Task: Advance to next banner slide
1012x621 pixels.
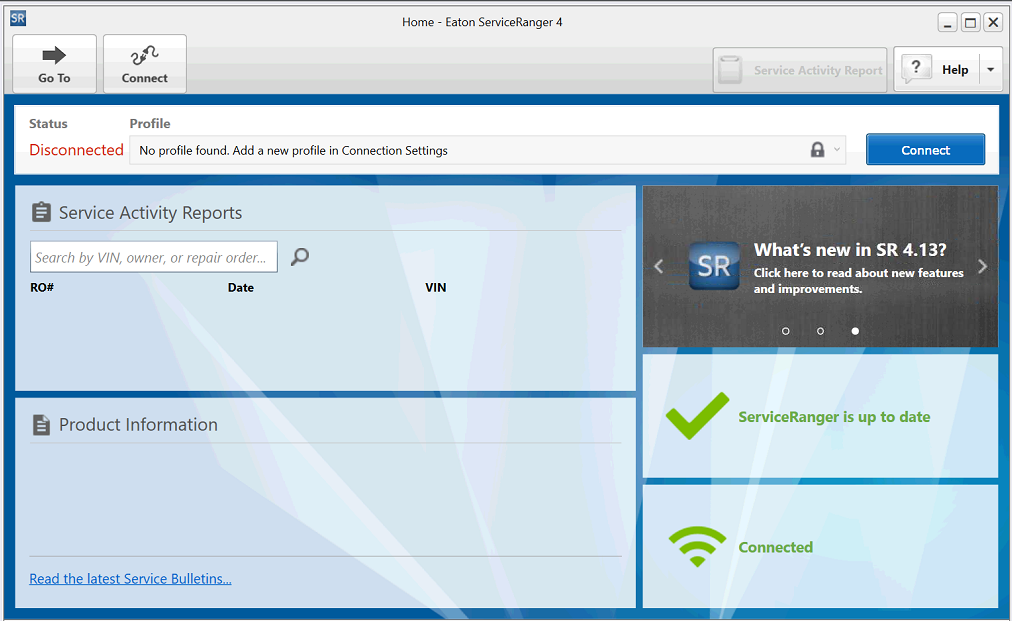Action: pyautogui.click(x=982, y=266)
